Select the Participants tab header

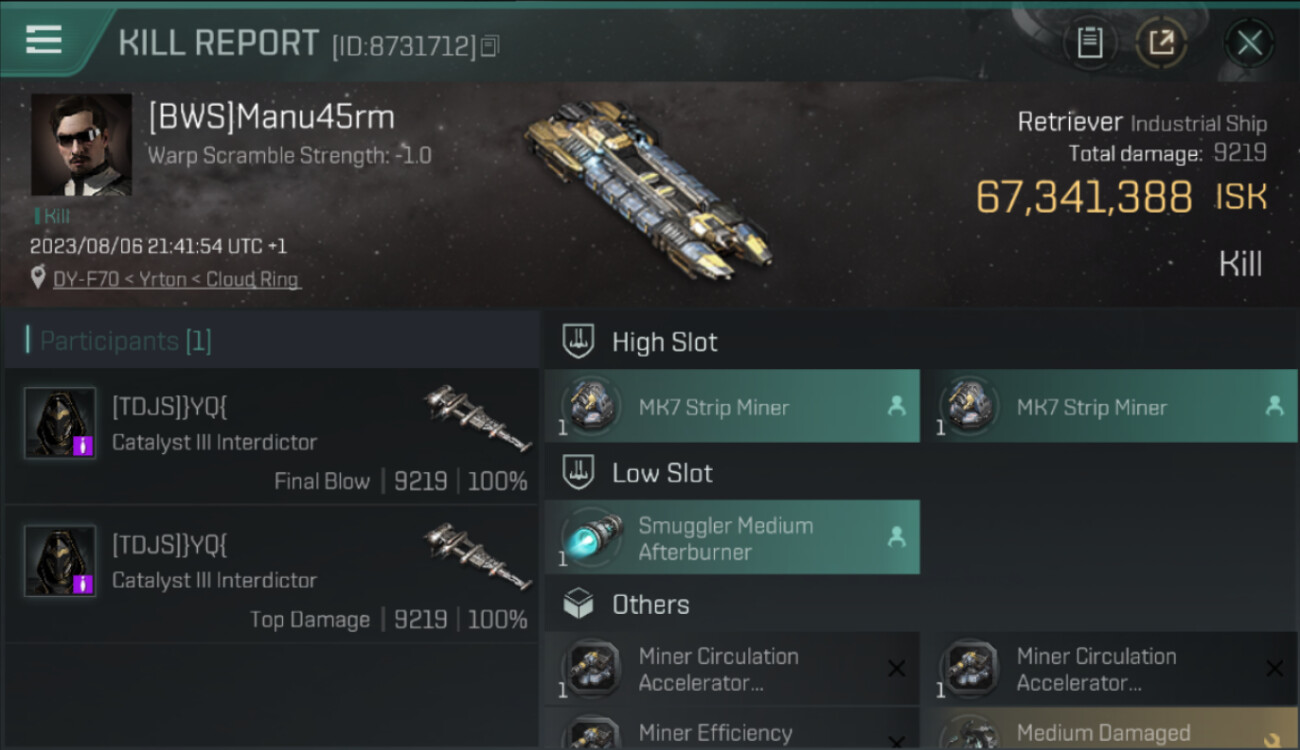[125, 341]
